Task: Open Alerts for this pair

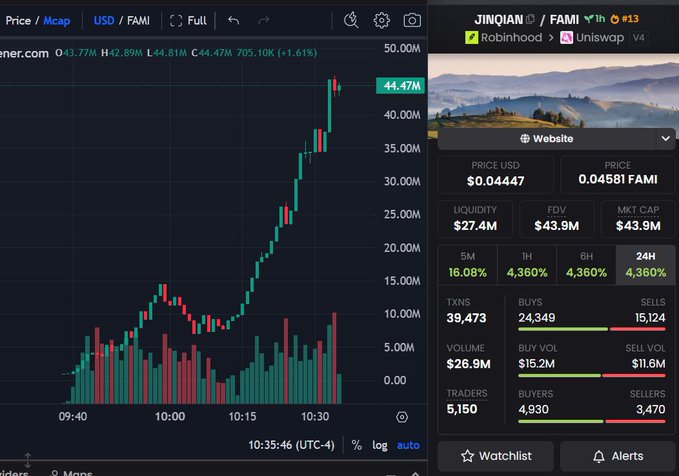Action: click(x=618, y=456)
